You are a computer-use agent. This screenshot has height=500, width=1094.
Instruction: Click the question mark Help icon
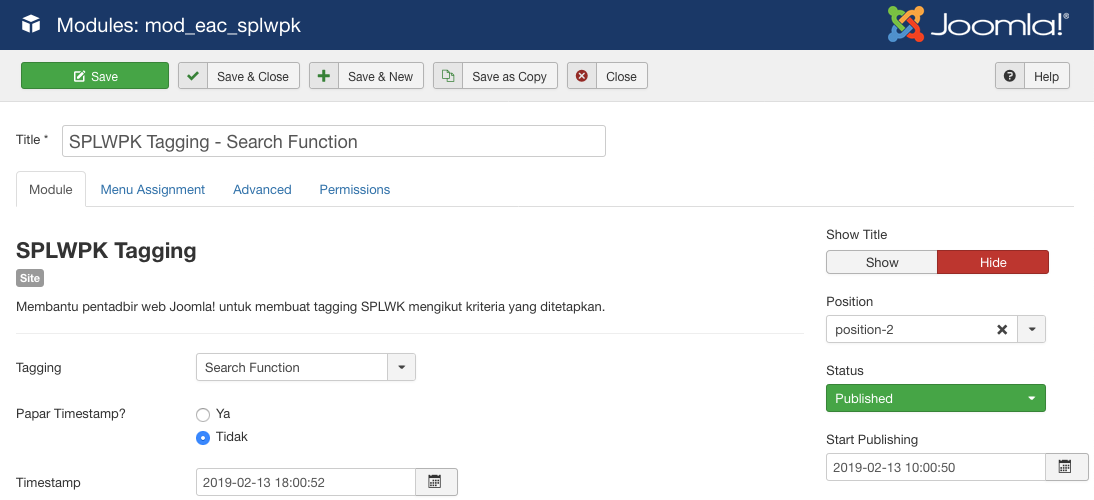[x=1010, y=76]
